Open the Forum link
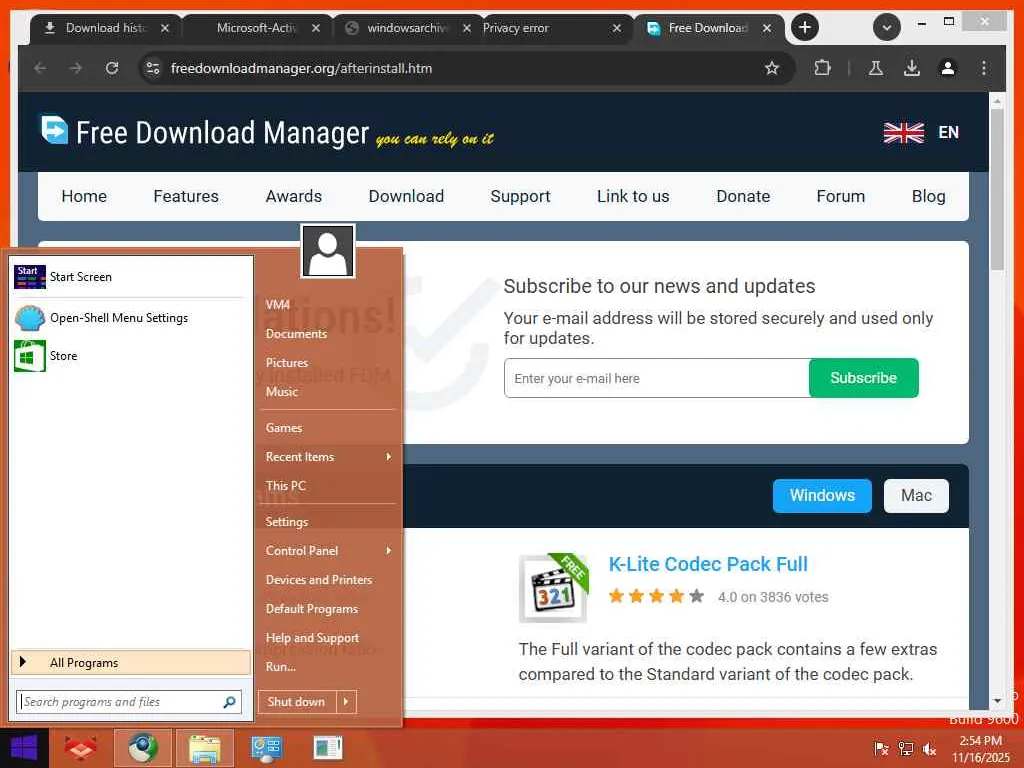1024x768 pixels. (x=840, y=196)
